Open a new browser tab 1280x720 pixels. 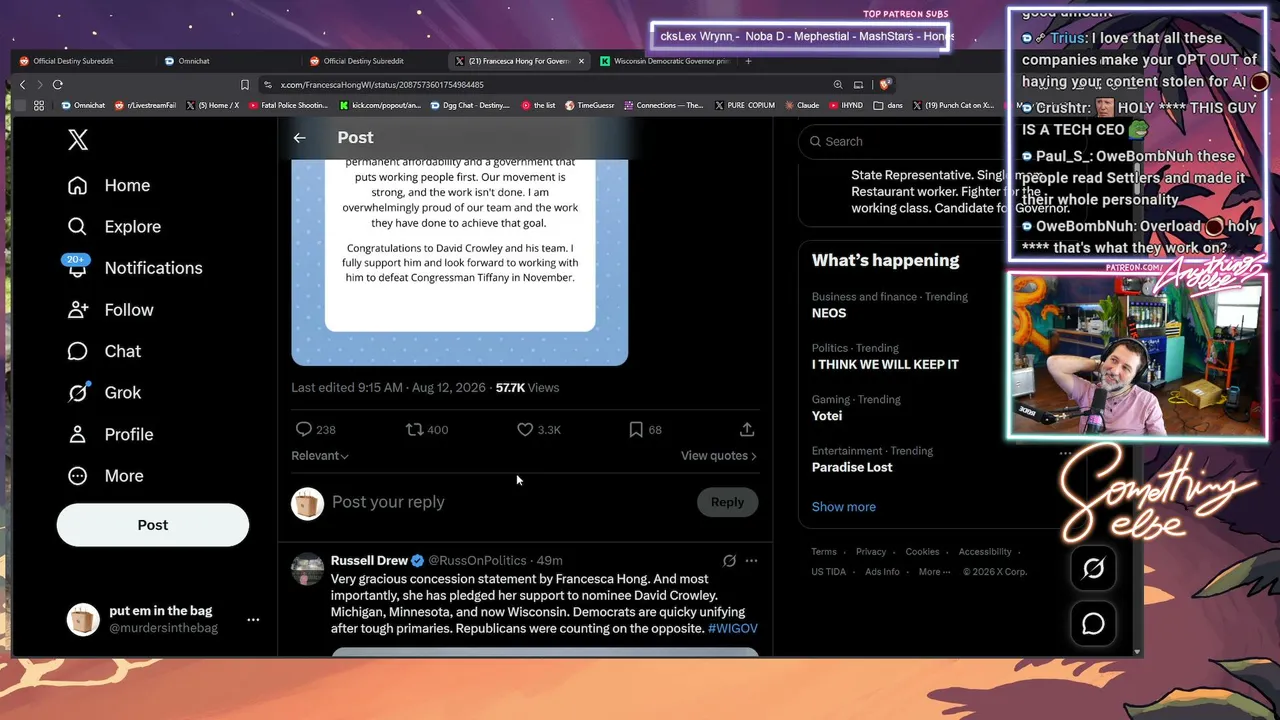(748, 61)
